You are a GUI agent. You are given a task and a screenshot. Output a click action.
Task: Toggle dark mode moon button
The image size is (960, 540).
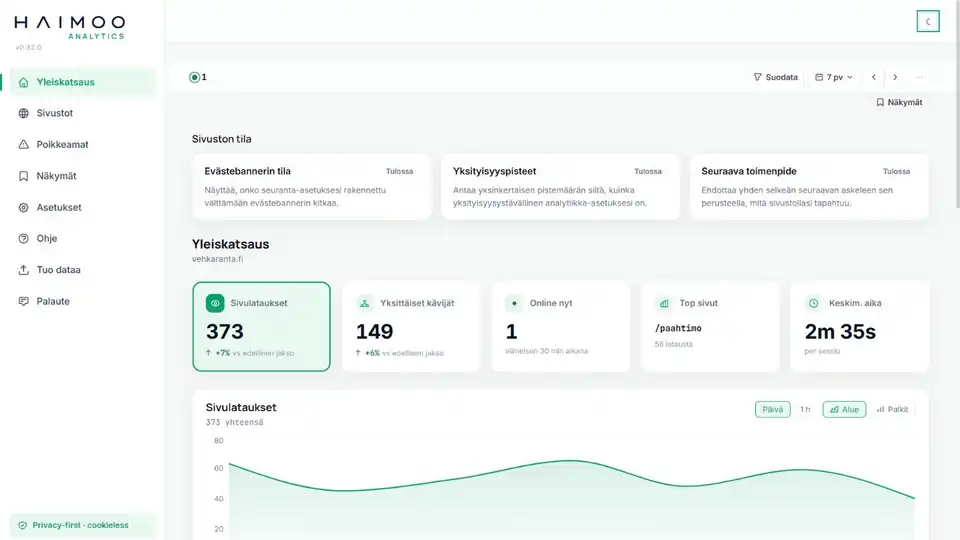click(928, 21)
